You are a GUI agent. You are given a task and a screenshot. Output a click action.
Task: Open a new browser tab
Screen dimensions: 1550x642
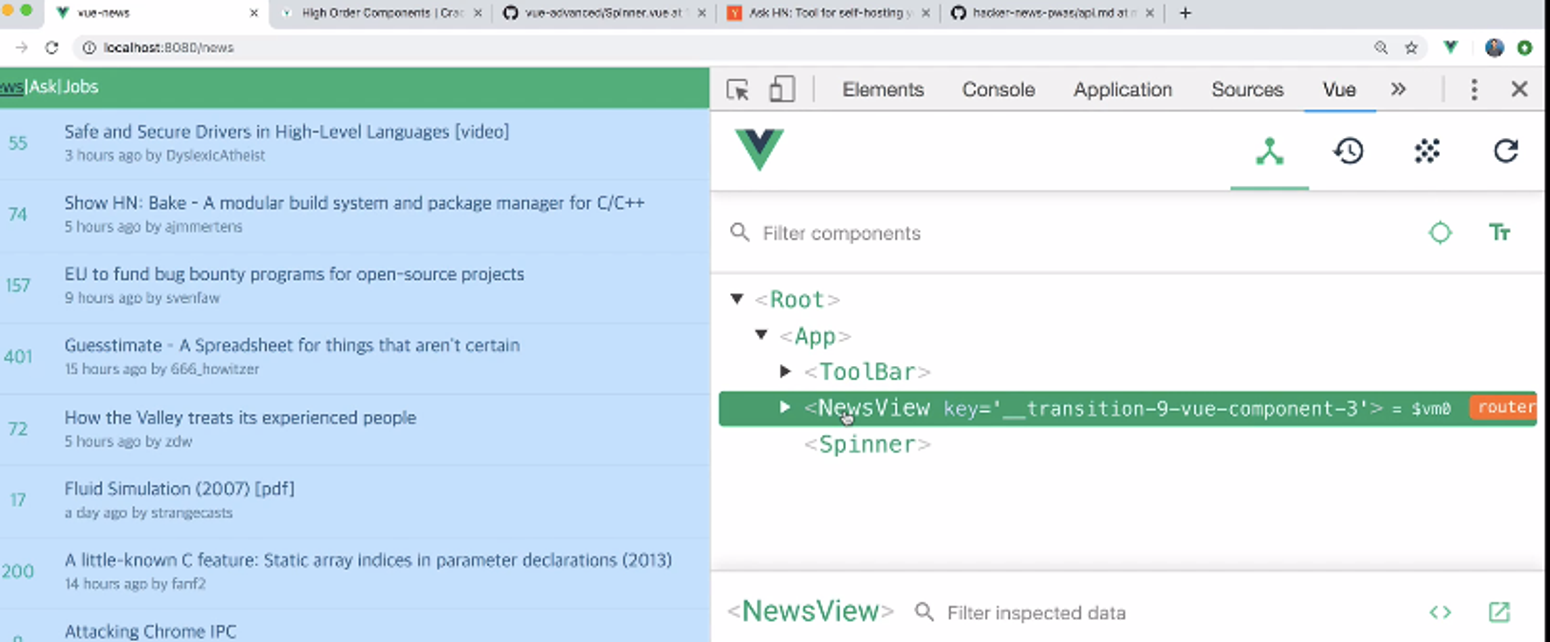click(1186, 13)
